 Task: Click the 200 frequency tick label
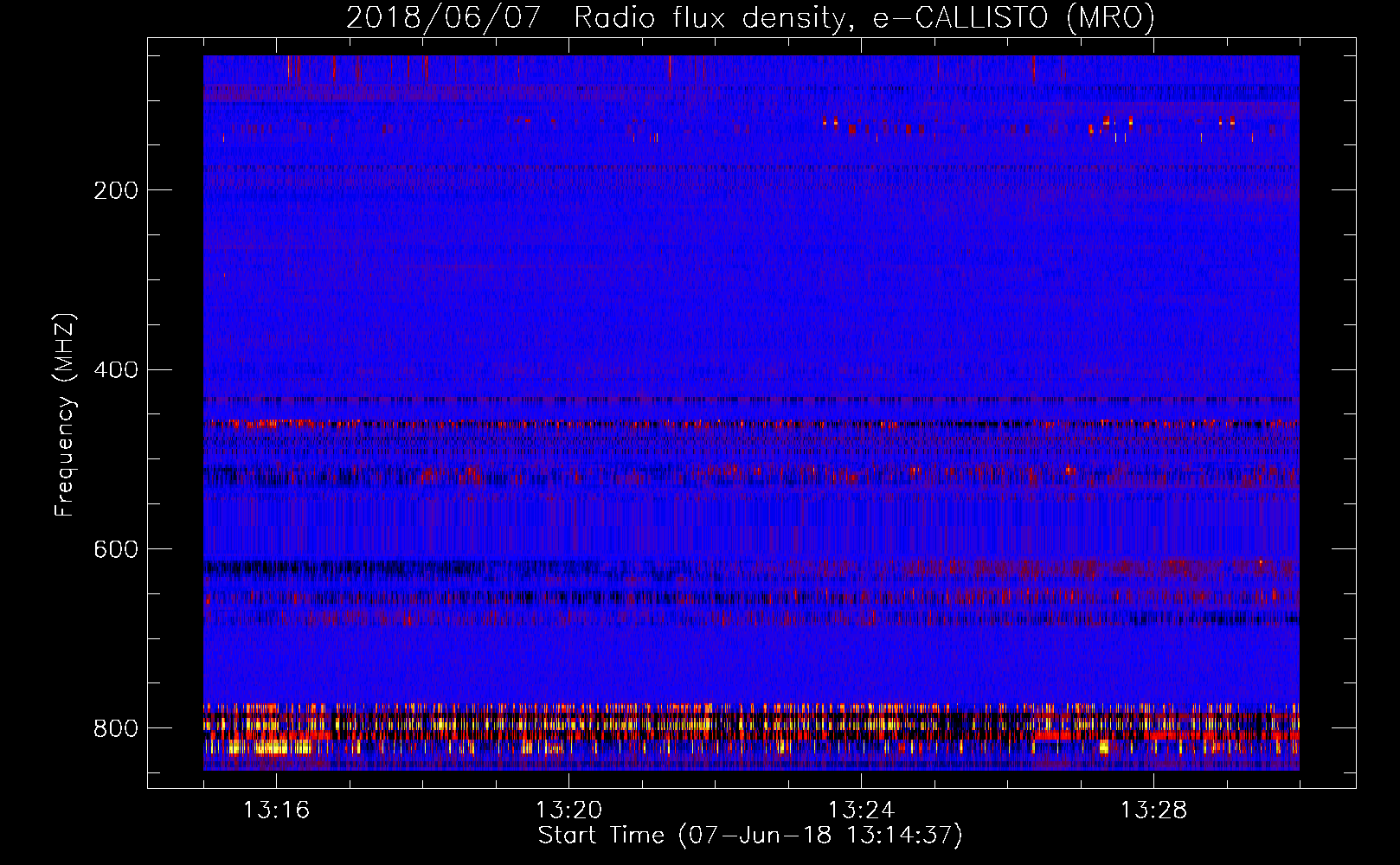tap(116, 190)
